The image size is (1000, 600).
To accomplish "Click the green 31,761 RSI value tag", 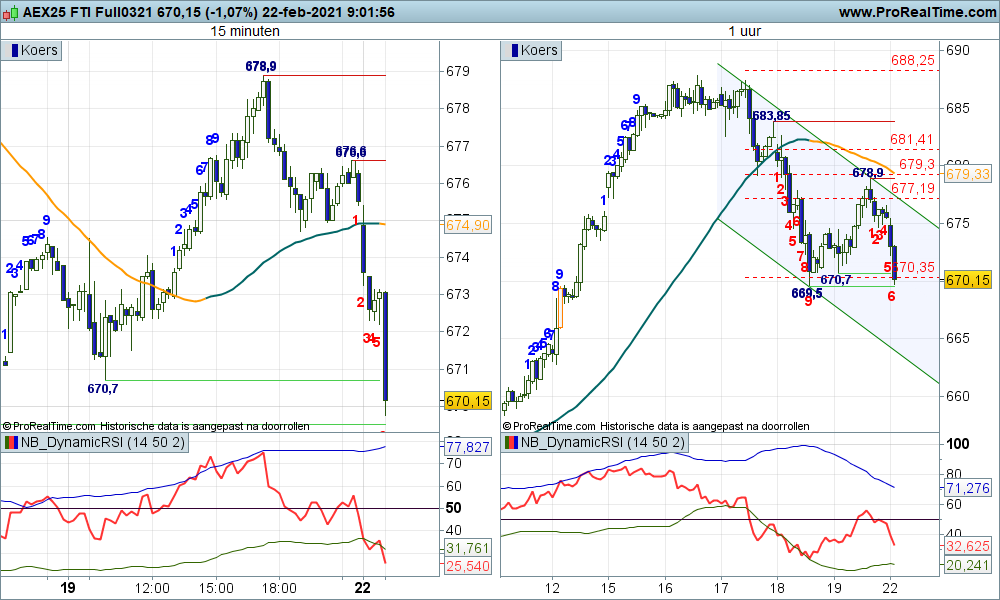I will (468, 548).
